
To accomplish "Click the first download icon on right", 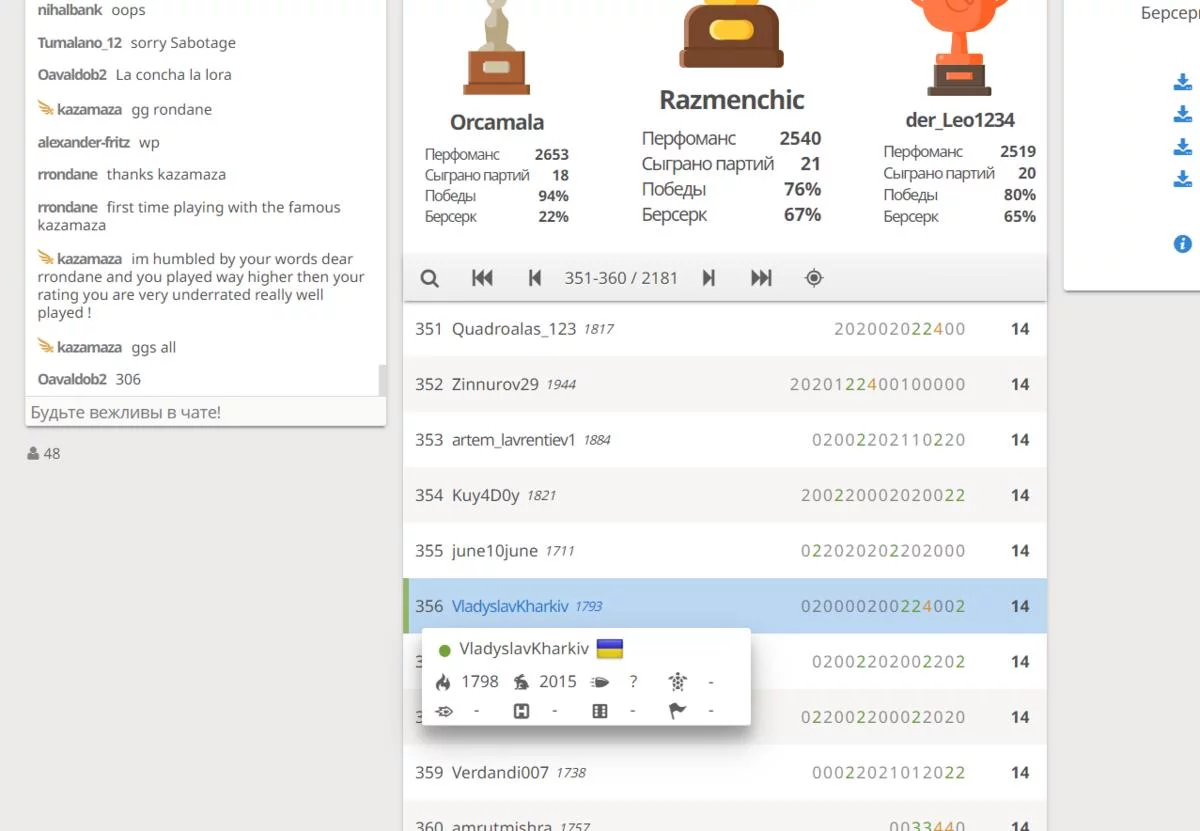I will [x=1182, y=83].
